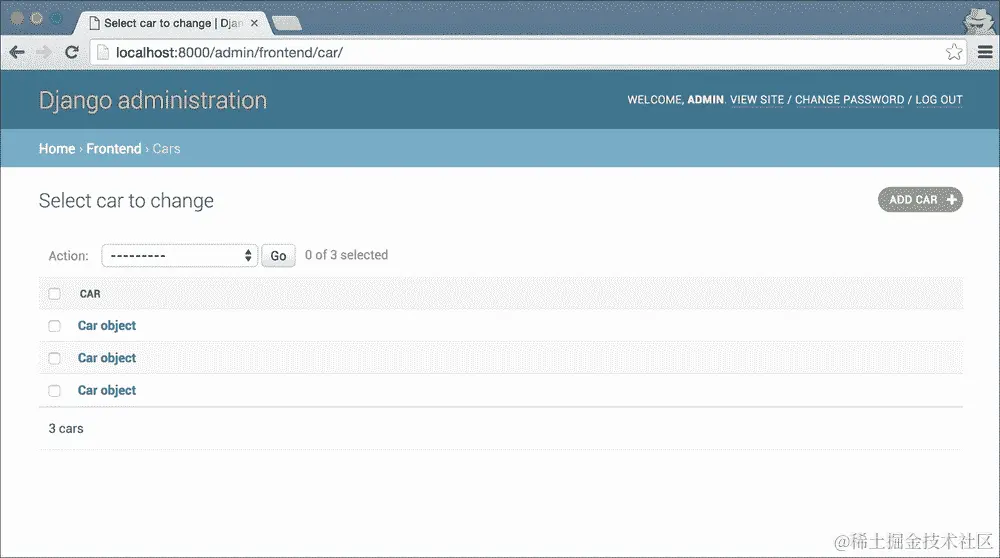Open a new browser tab

pos(286,24)
